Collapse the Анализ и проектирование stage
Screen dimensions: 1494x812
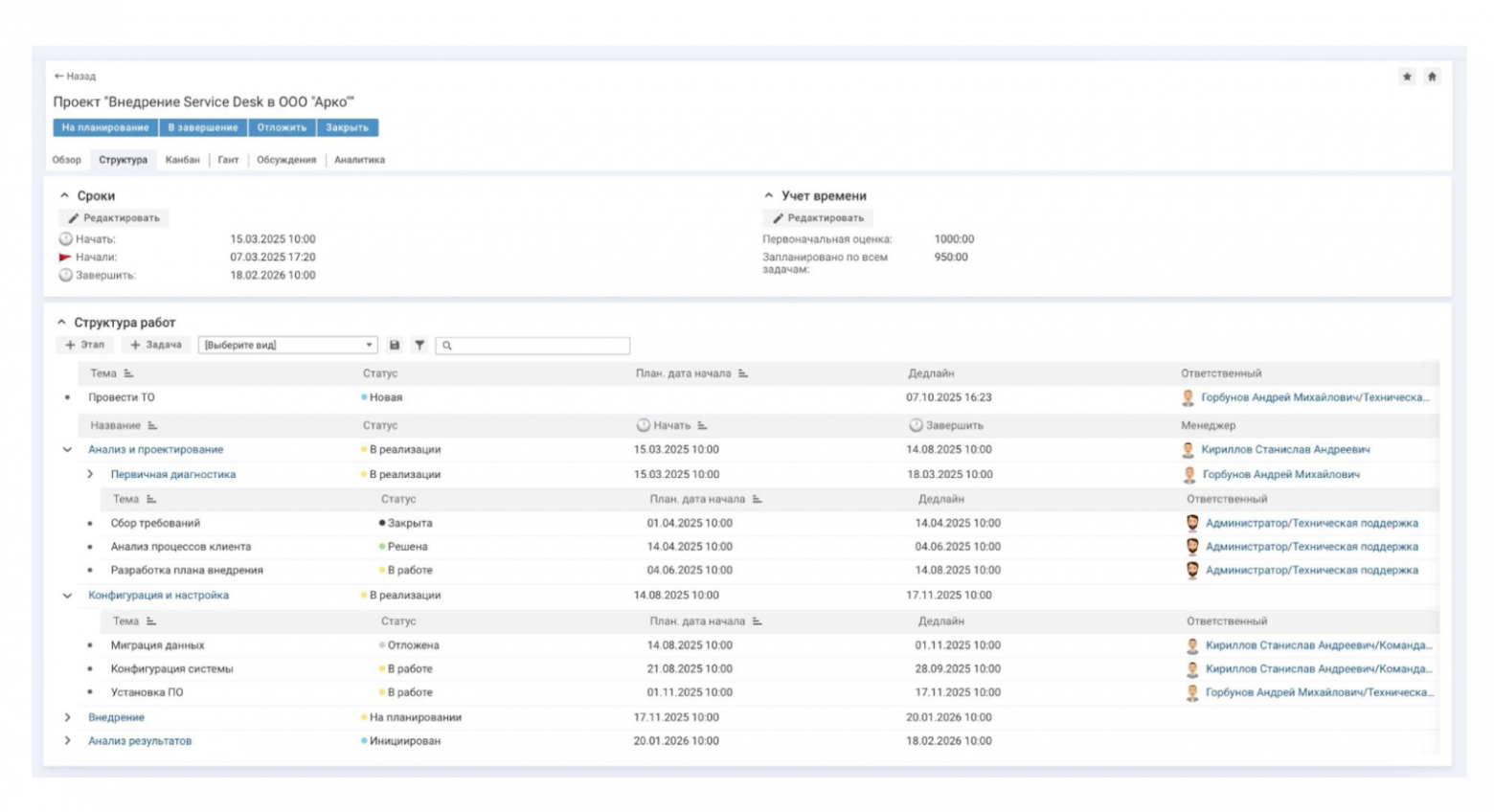[x=67, y=450]
